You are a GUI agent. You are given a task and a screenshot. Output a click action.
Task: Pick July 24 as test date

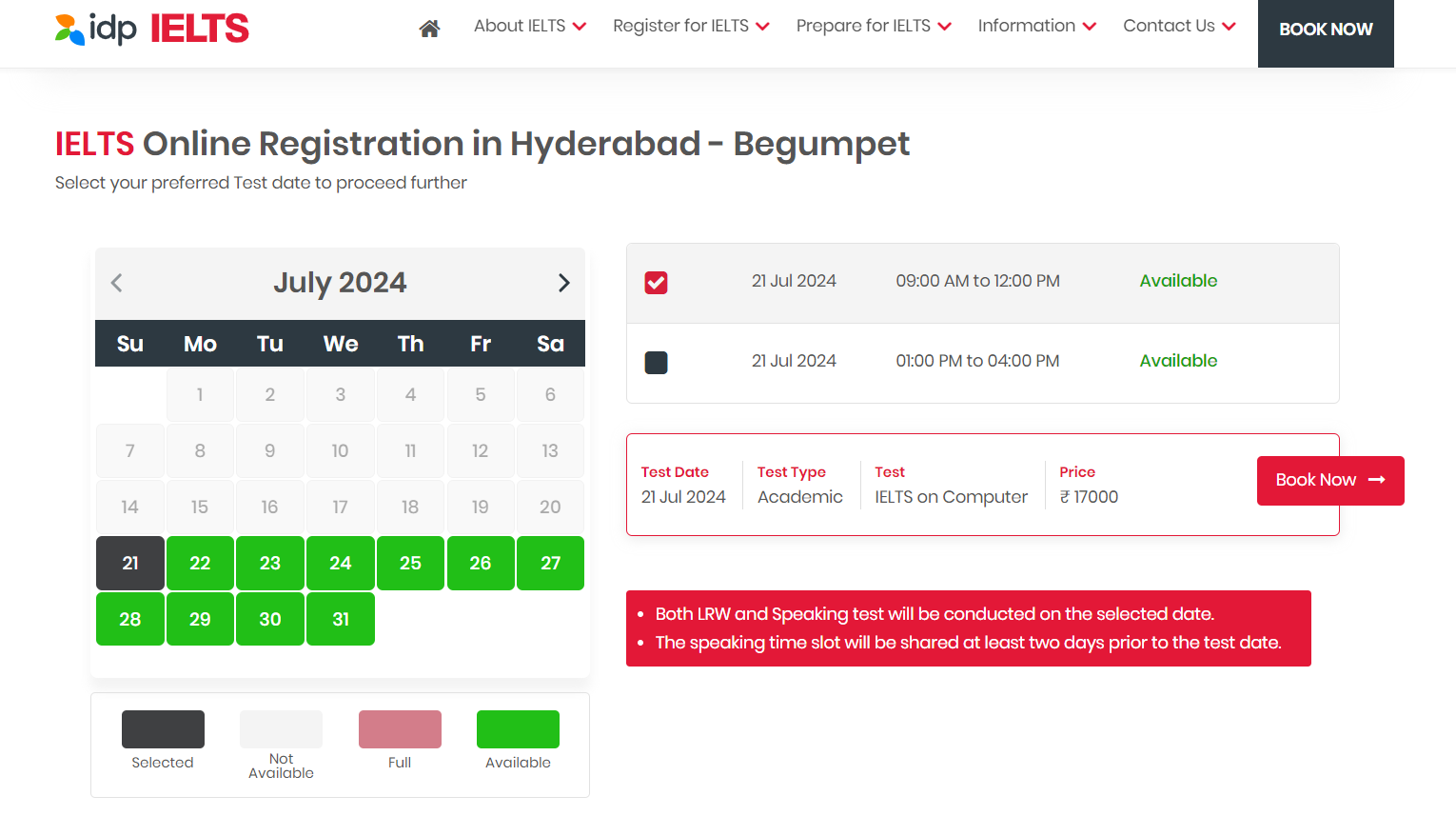click(341, 563)
